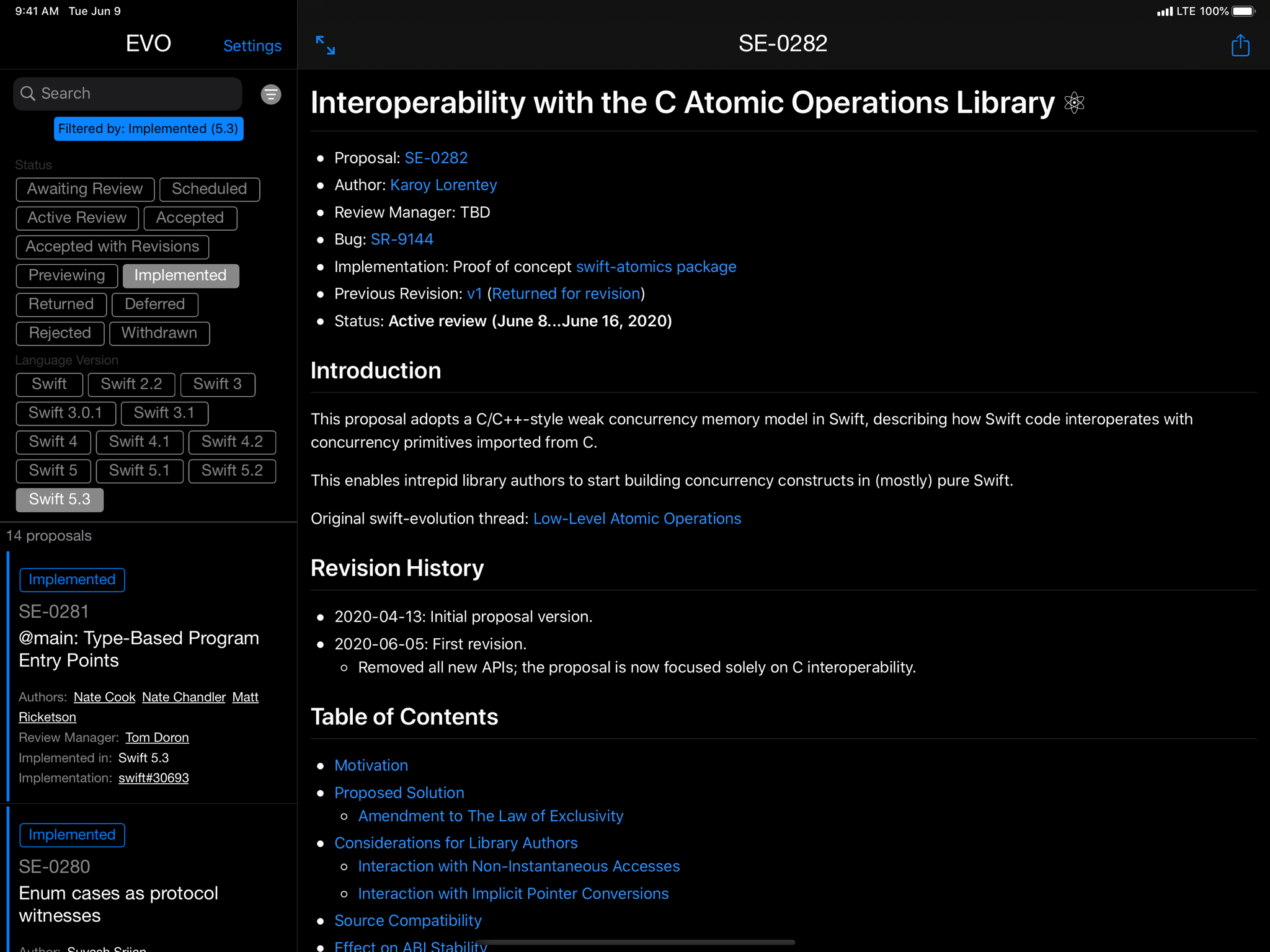1270x952 pixels.
Task: Select the Swift 3 version filter
Action: (218, 385)
